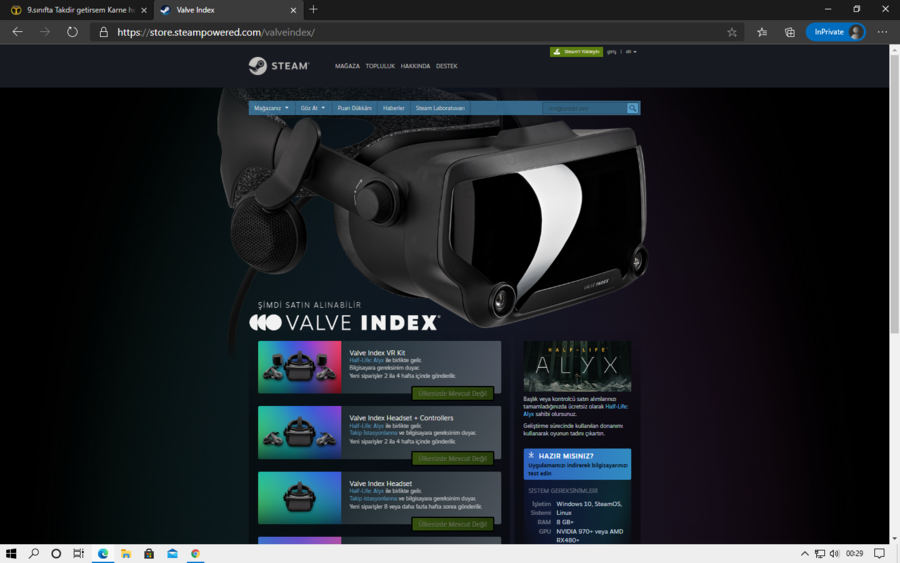900x563 pixels.
Task: Click 'Takip İstasyonlarına' link in Headset + Controllers card
Action: 373,433
